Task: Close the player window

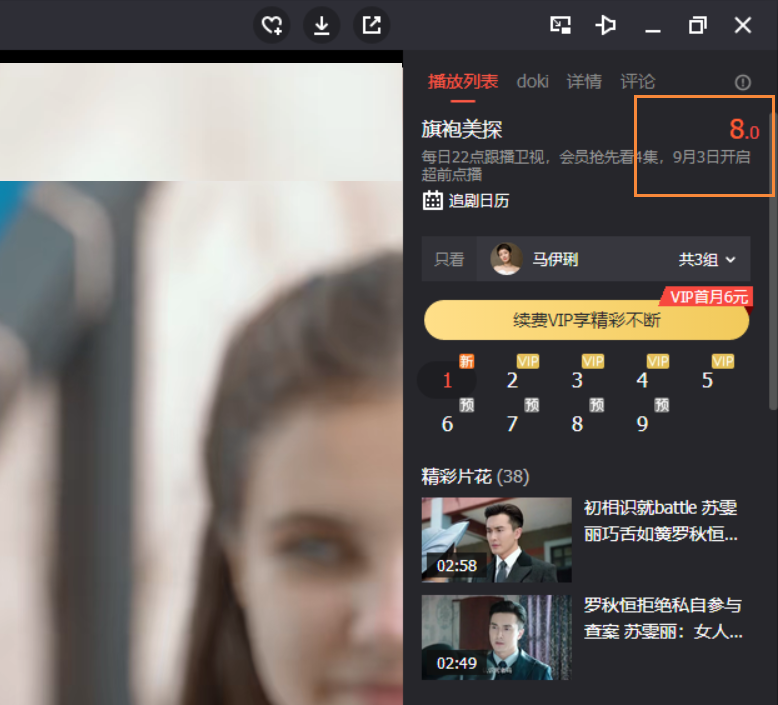Action: point(743,25)
